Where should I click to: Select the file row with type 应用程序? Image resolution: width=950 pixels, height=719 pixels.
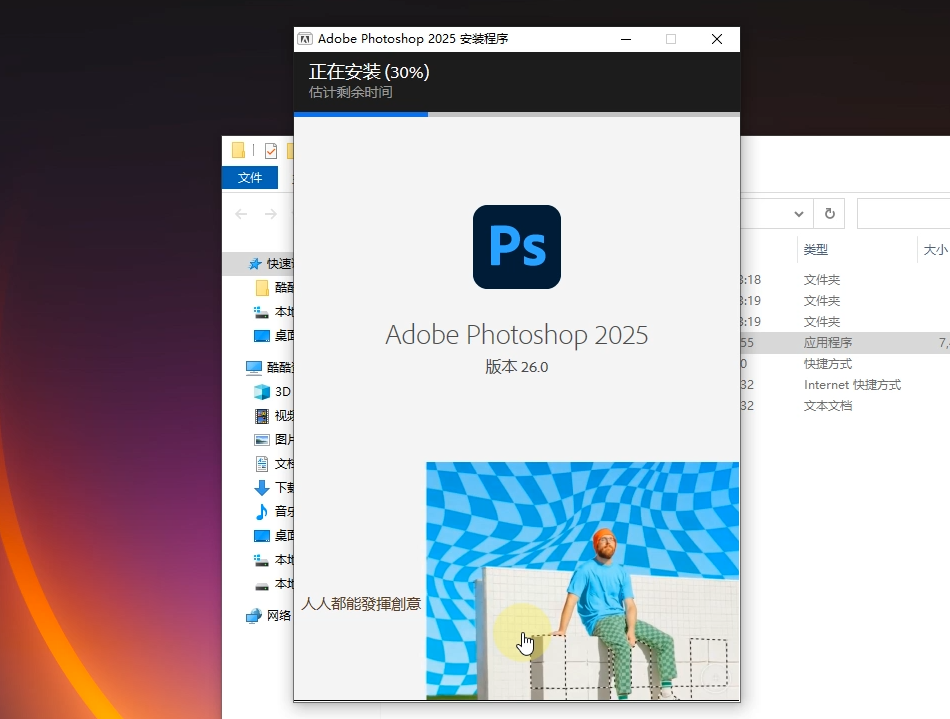828,343
